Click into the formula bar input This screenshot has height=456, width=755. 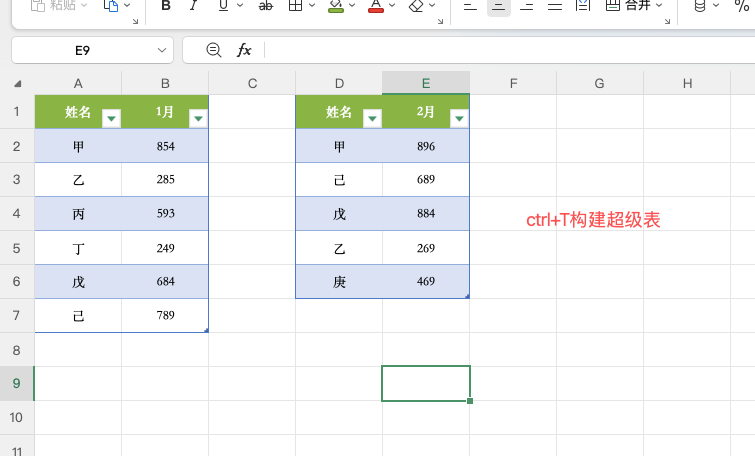pyautogui.click(x=510, y=50)
